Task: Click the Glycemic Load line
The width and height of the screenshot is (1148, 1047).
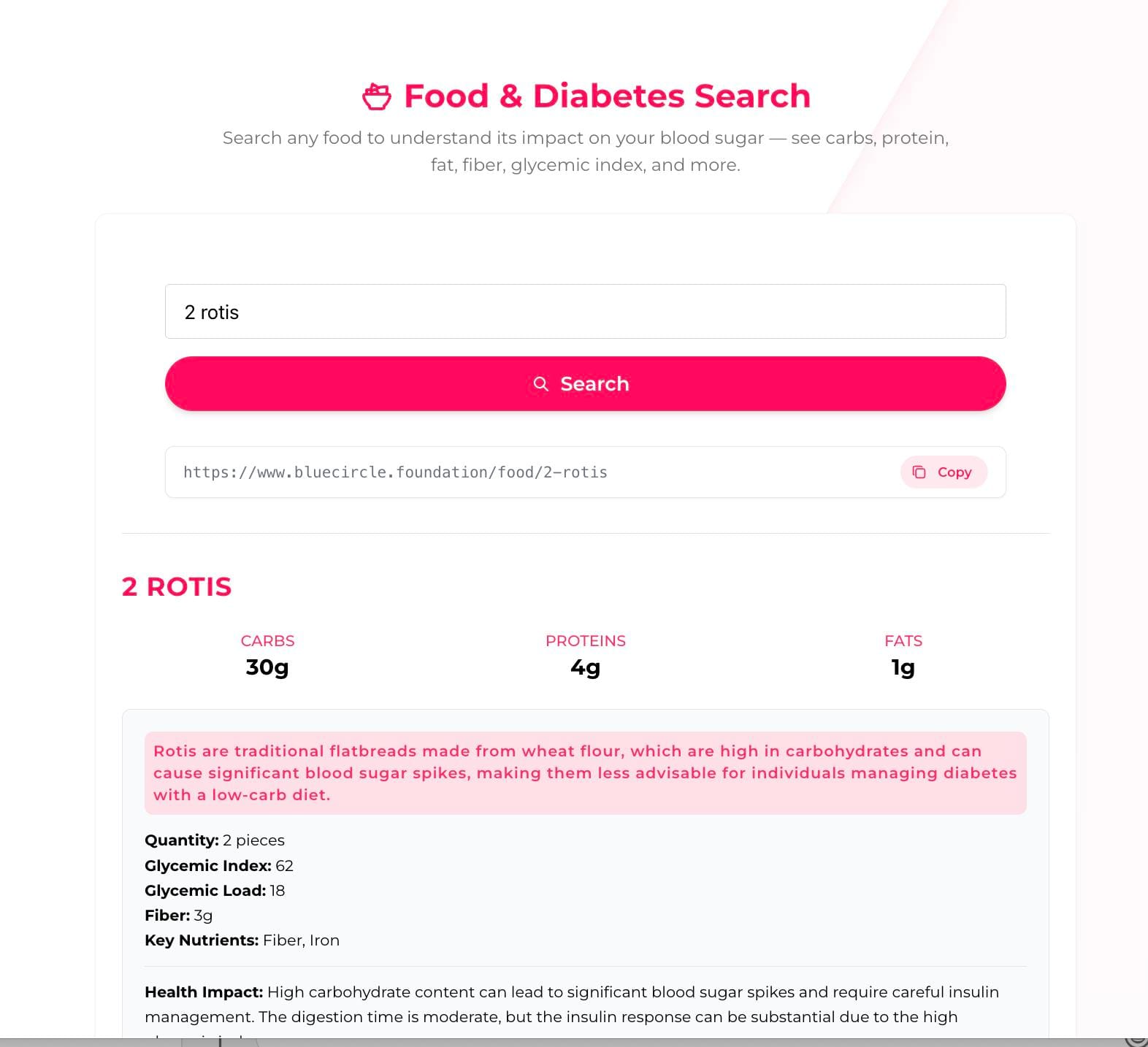Action: pyautogui.click(x=215, y=891)
